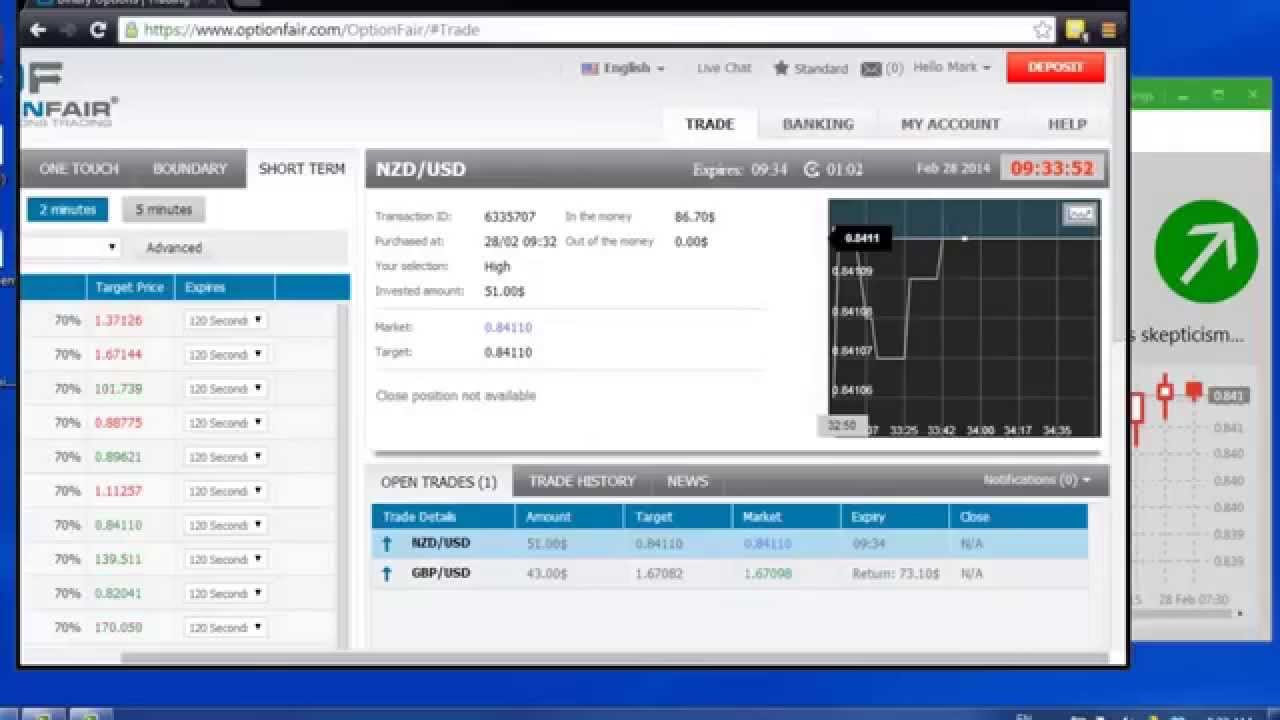Click the Expires column header in the asset list
Screen dimensions: 1280x720
225,288
